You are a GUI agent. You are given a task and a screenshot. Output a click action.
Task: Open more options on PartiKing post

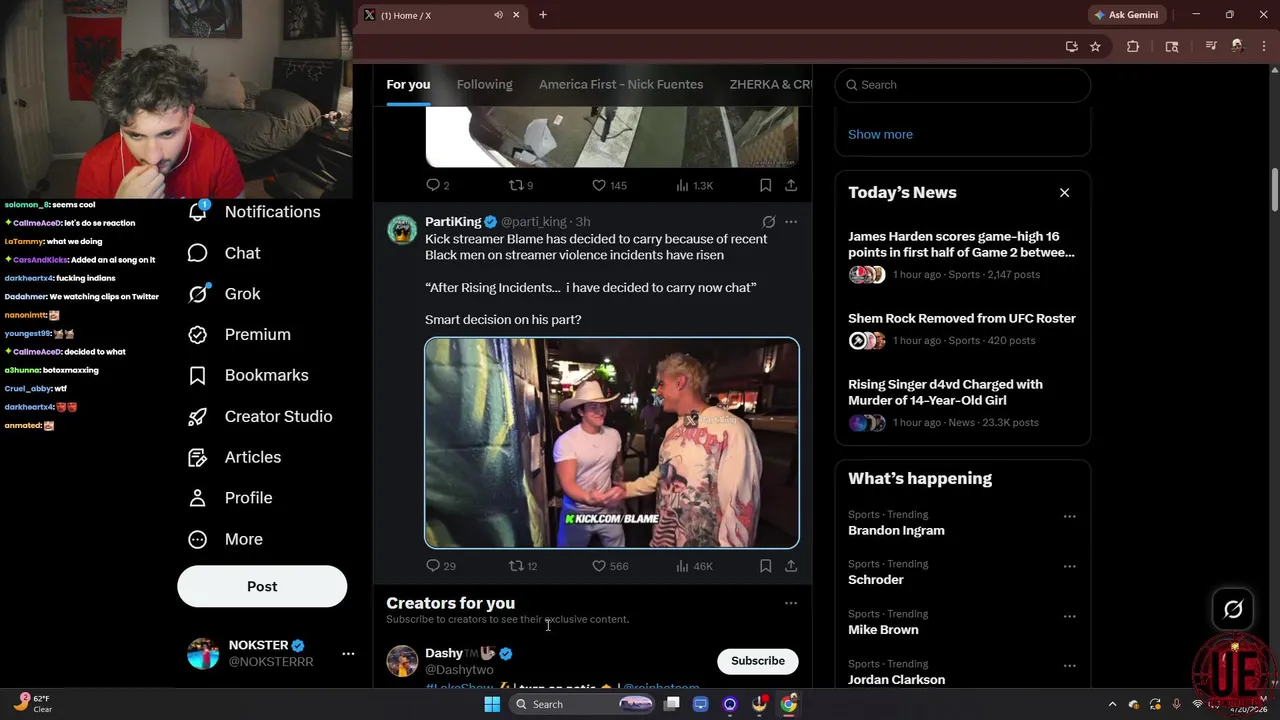[x=791, y=222]
